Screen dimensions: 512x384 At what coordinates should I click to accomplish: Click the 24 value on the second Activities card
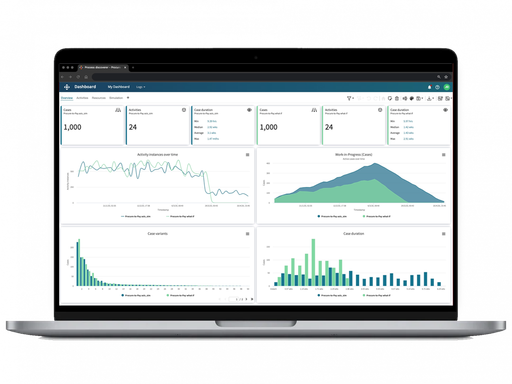click(329, 127)
